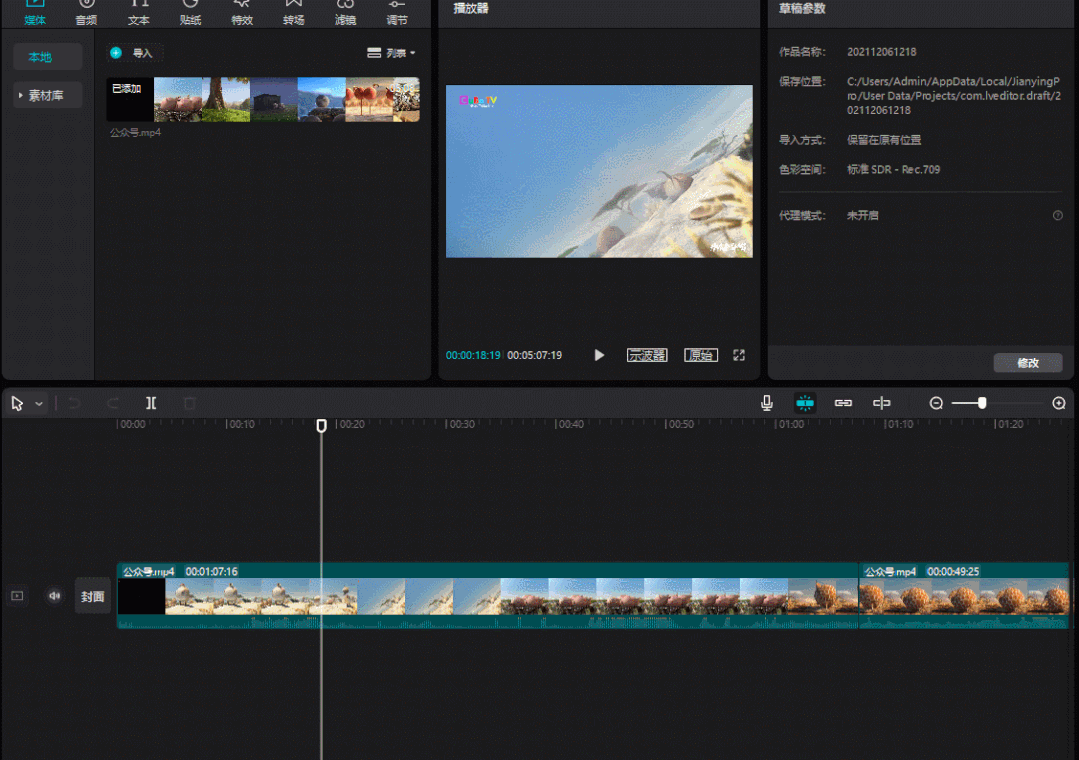Image resolution: width=1079 pixels, height=760 pixels.
Task: Play the video preview
Action: [599, 355]
